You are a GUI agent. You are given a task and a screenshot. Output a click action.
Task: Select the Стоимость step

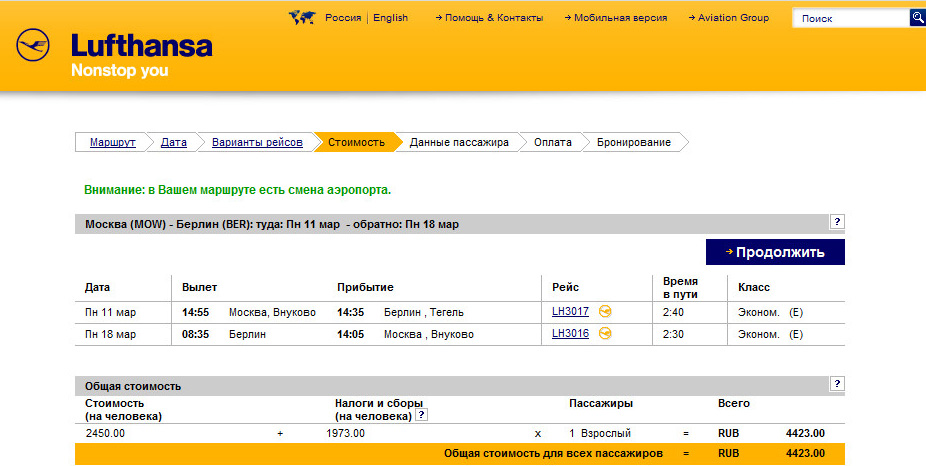[x=357, y=142]
